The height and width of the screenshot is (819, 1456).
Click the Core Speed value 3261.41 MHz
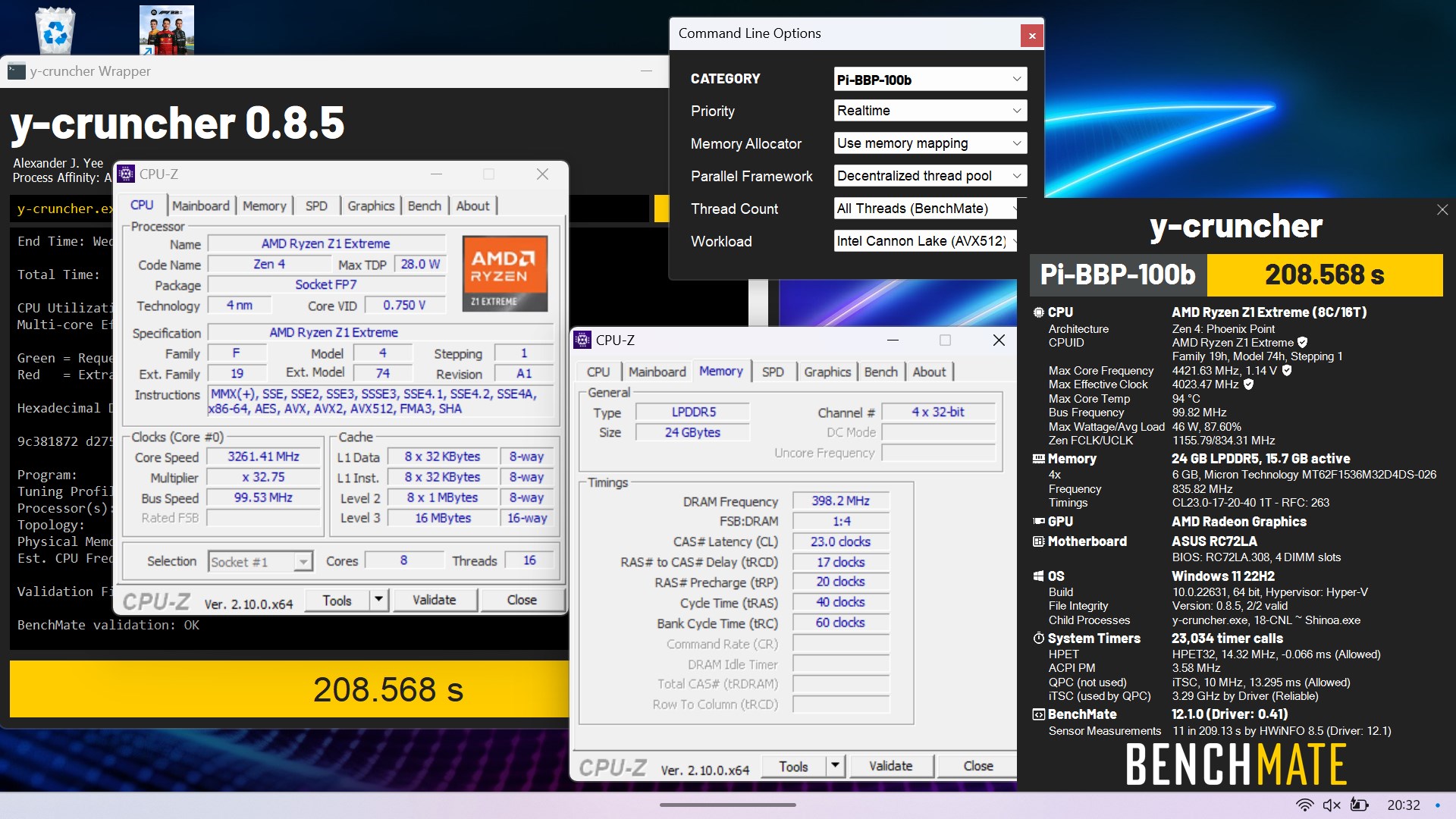pos(263,457)
